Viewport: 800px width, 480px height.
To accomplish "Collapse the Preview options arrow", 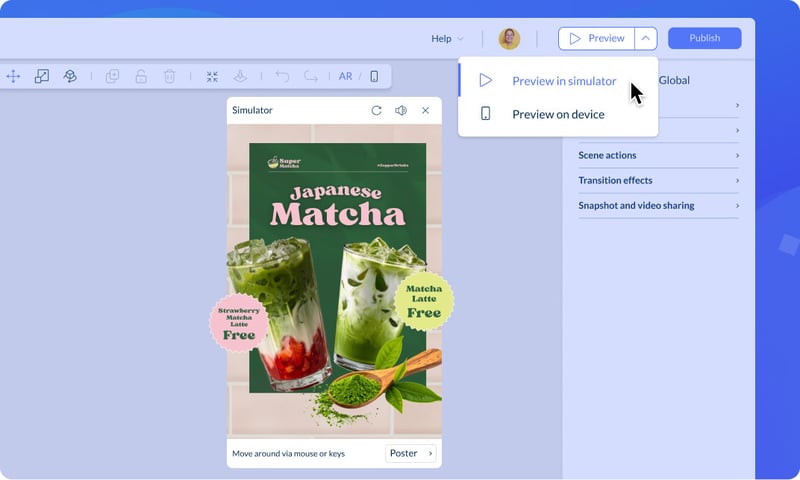I will [x=646, y=39].
